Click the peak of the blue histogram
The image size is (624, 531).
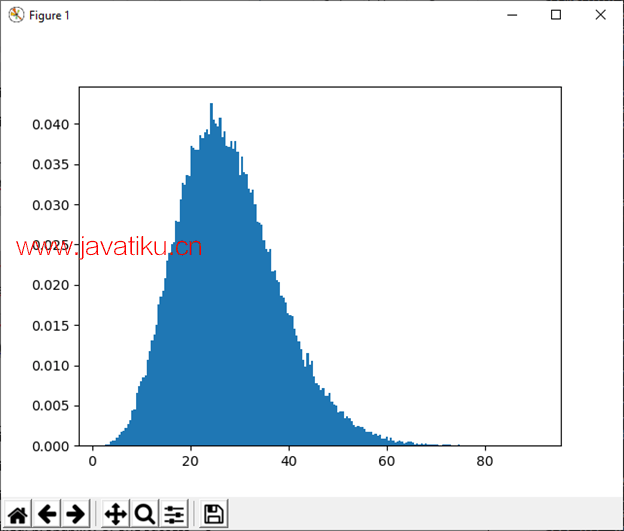point(211,105)
